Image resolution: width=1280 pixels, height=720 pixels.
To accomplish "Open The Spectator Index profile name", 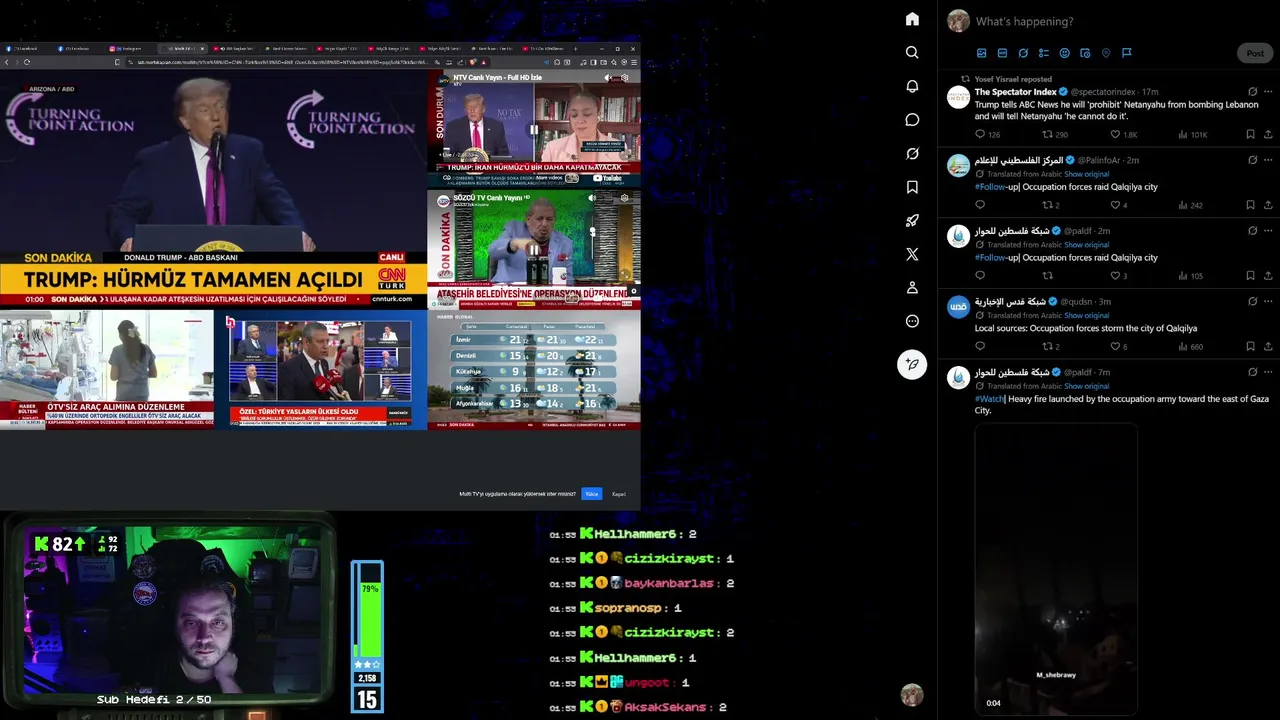I will [1015, 92].
